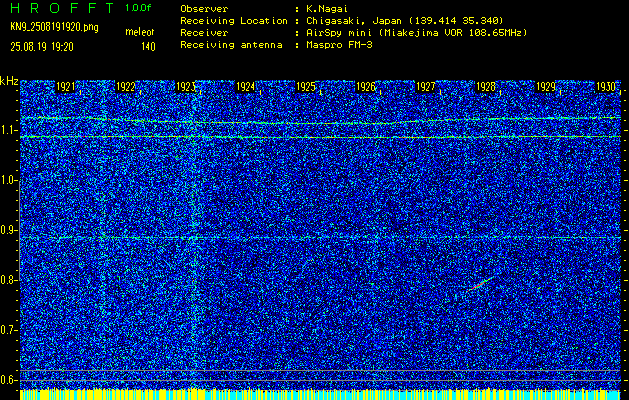Click the 1923 time marker
This screenshot has width=629, height=400.
tap(185, 87)
